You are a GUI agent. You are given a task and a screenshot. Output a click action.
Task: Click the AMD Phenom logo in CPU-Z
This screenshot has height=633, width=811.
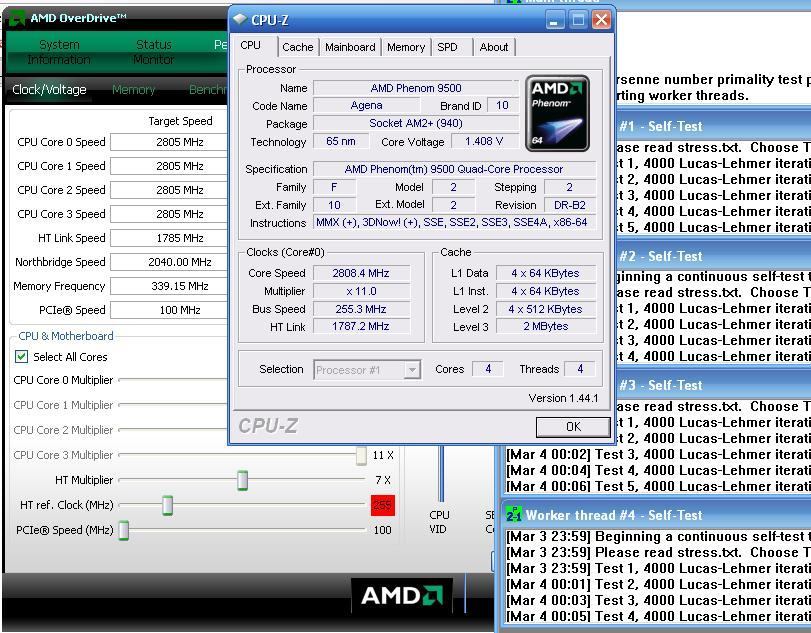pos(557,113)
